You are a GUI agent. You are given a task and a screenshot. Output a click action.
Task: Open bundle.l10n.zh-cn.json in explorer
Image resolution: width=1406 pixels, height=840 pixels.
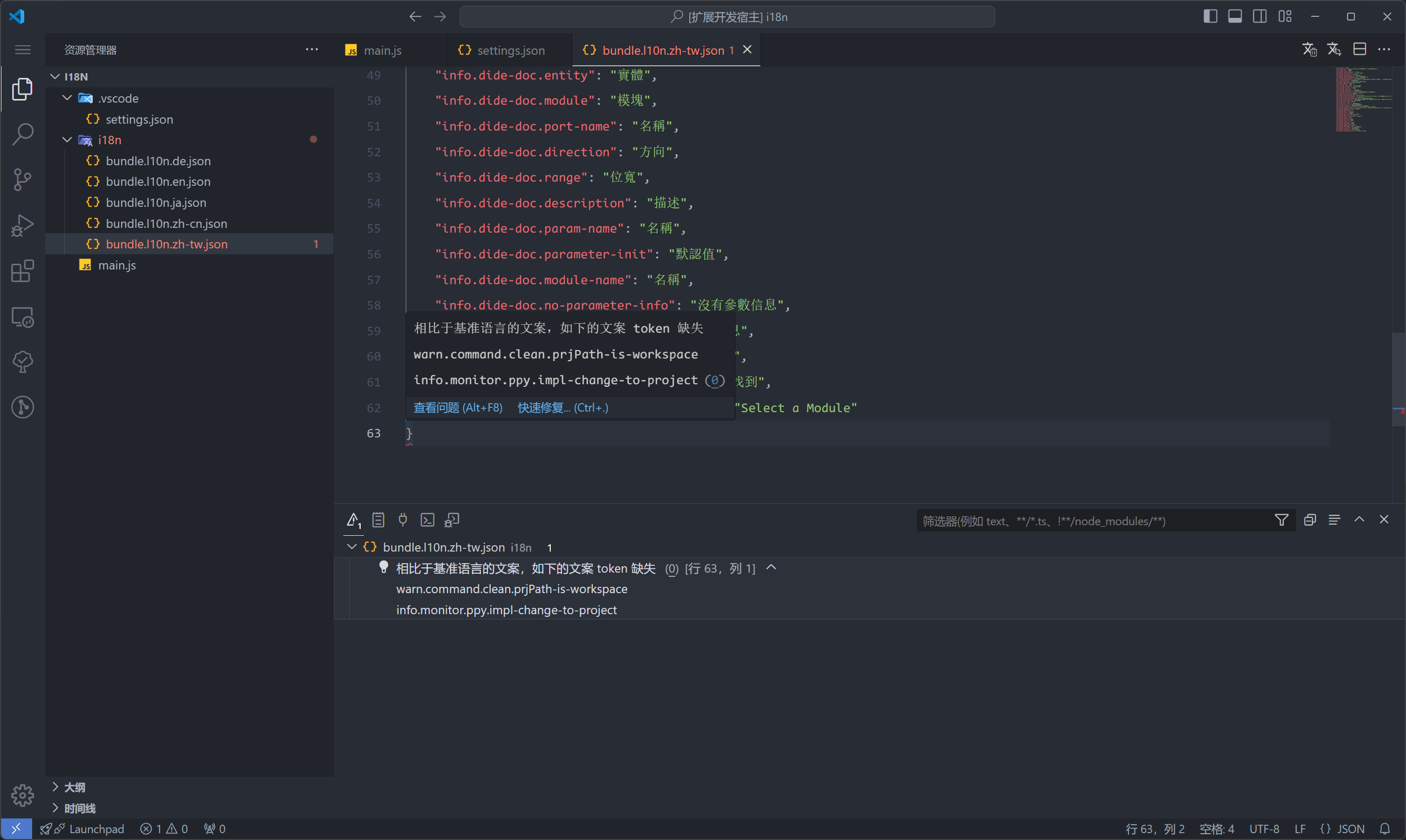click(x=190, y=224)
